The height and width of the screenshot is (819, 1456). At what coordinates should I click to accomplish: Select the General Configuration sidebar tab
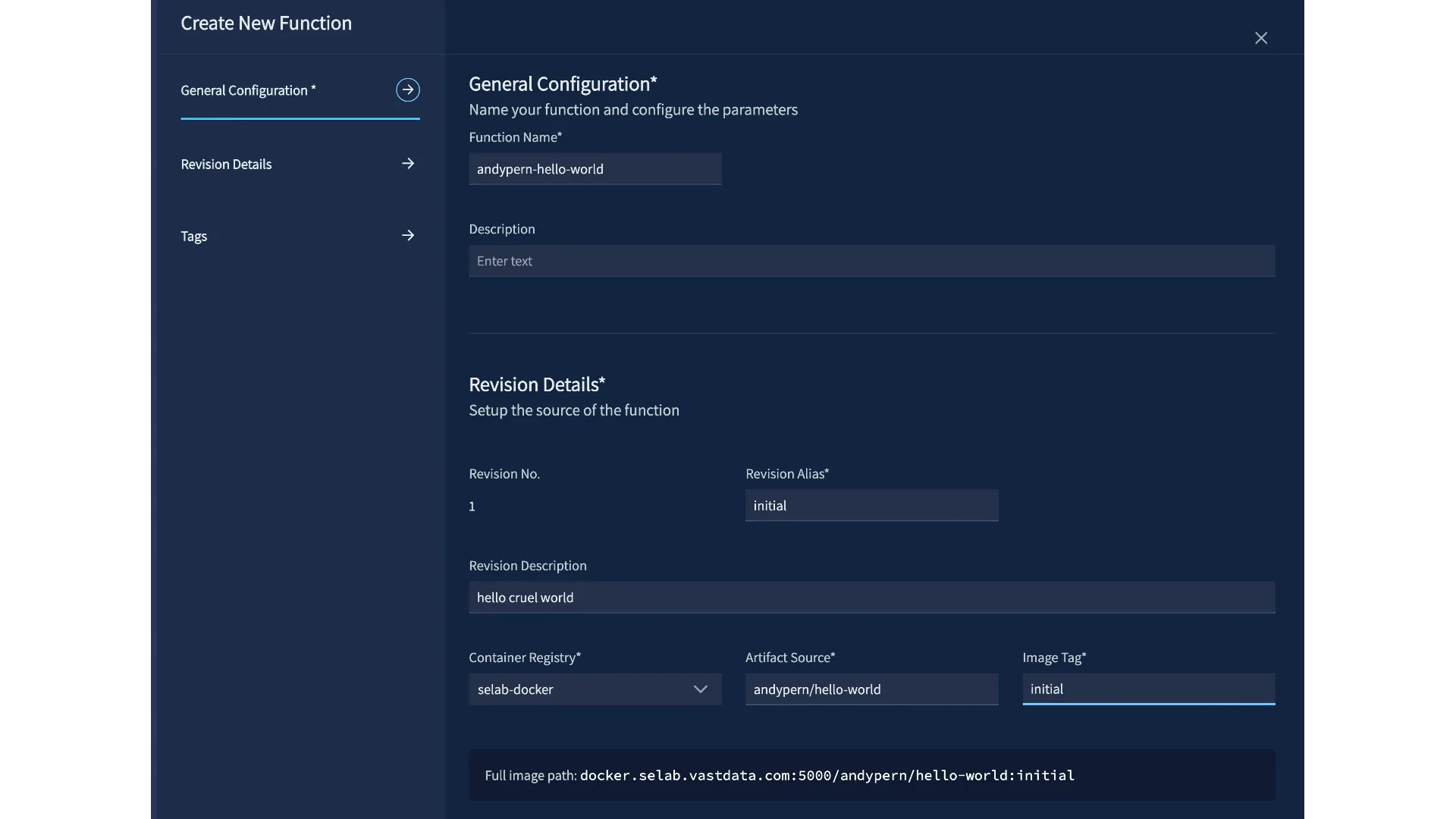pos(300,90)
